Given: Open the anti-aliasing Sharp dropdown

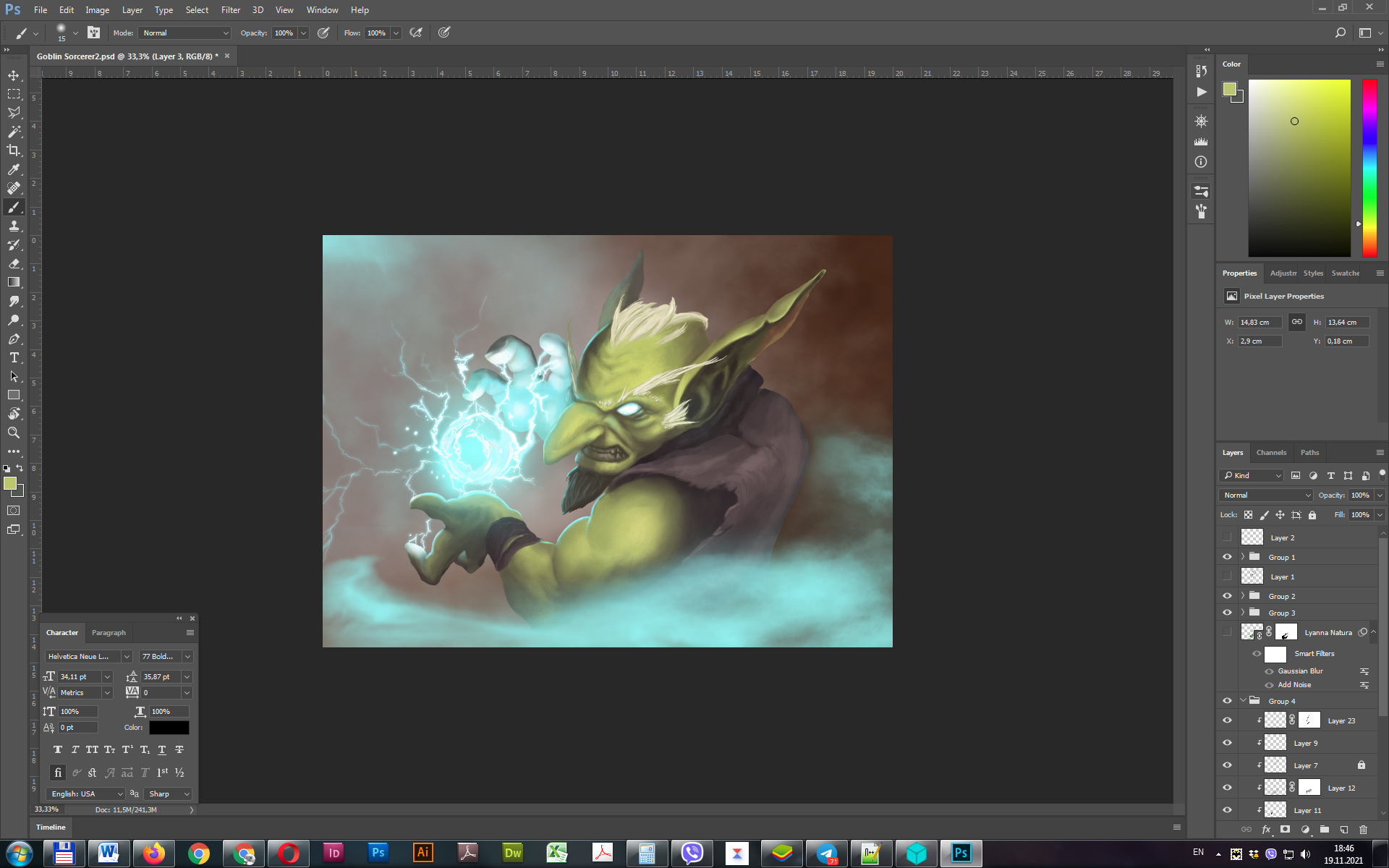Looking at the screenshot, I should coord(168,794).
